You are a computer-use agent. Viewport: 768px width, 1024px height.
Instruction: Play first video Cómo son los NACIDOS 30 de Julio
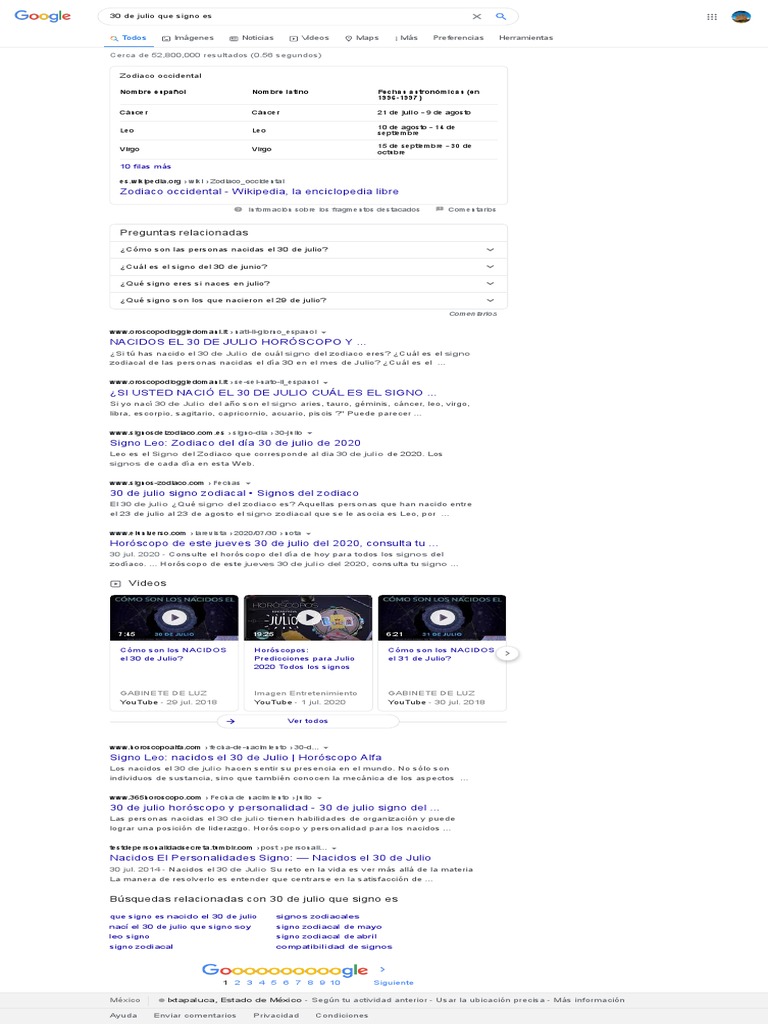[174, 617]
